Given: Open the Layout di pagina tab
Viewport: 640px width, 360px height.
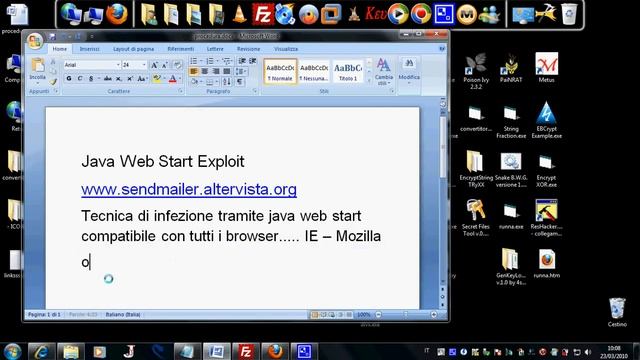Looking at the screenshot, I should (x=133, y=49).
